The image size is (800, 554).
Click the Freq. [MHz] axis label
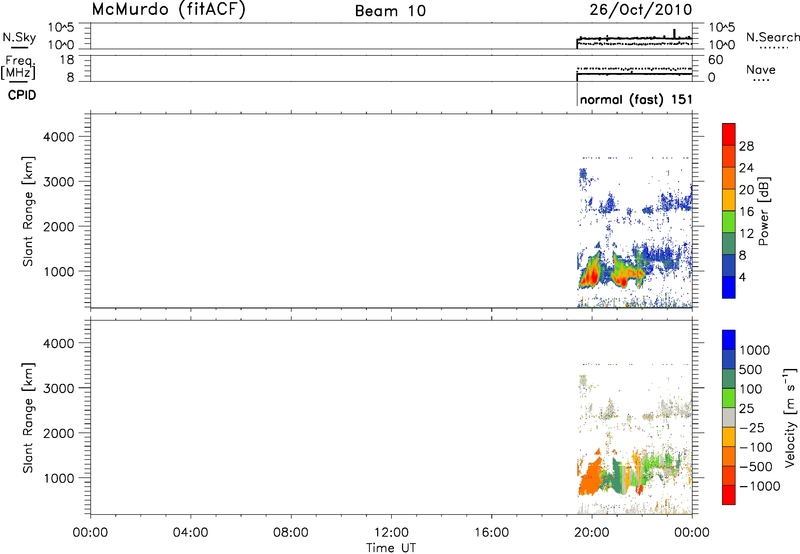click(18, 67)
